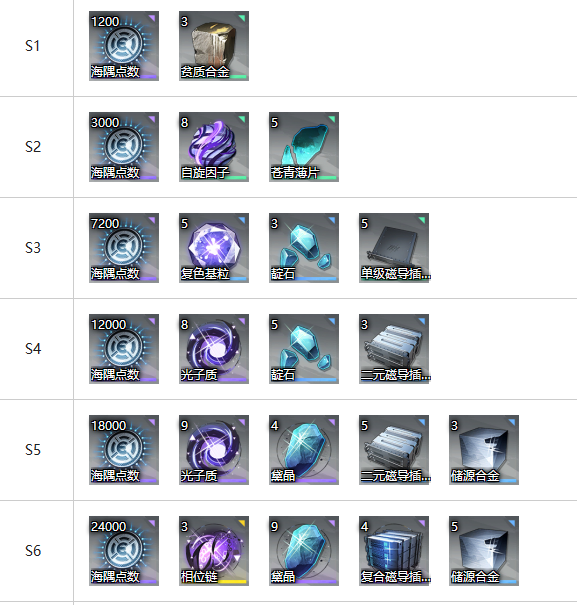
Task: Select the 自旋因子 item icon
Action: [214, 147]
